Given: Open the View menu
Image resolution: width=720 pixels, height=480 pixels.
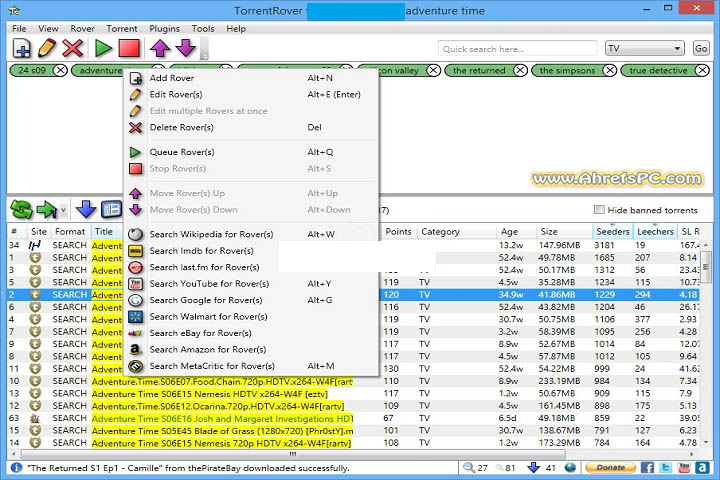Looking at the screenshot, I should 48,28.
